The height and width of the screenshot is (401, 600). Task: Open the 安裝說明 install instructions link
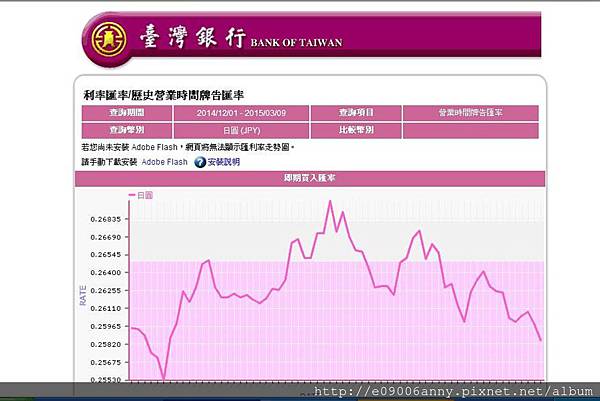pos(224,162)
